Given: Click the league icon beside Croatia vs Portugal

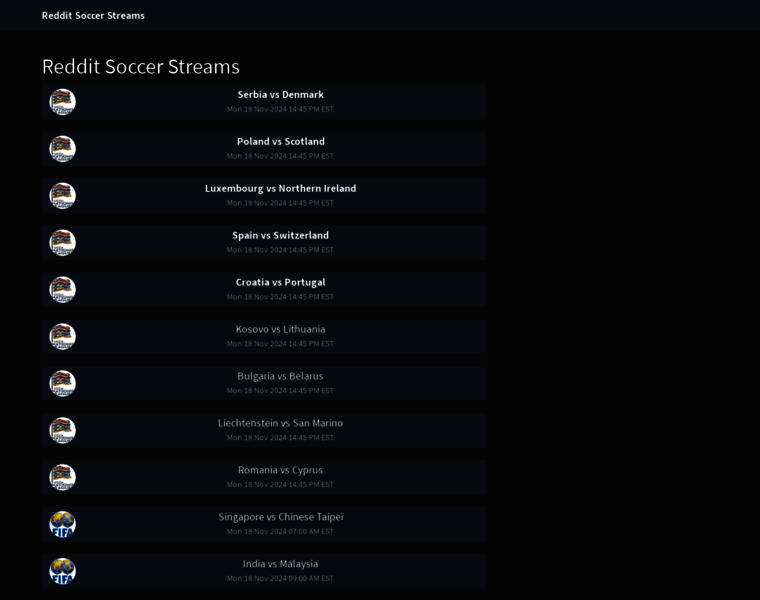Looking at the screenshot, I should tap(63, 289).
